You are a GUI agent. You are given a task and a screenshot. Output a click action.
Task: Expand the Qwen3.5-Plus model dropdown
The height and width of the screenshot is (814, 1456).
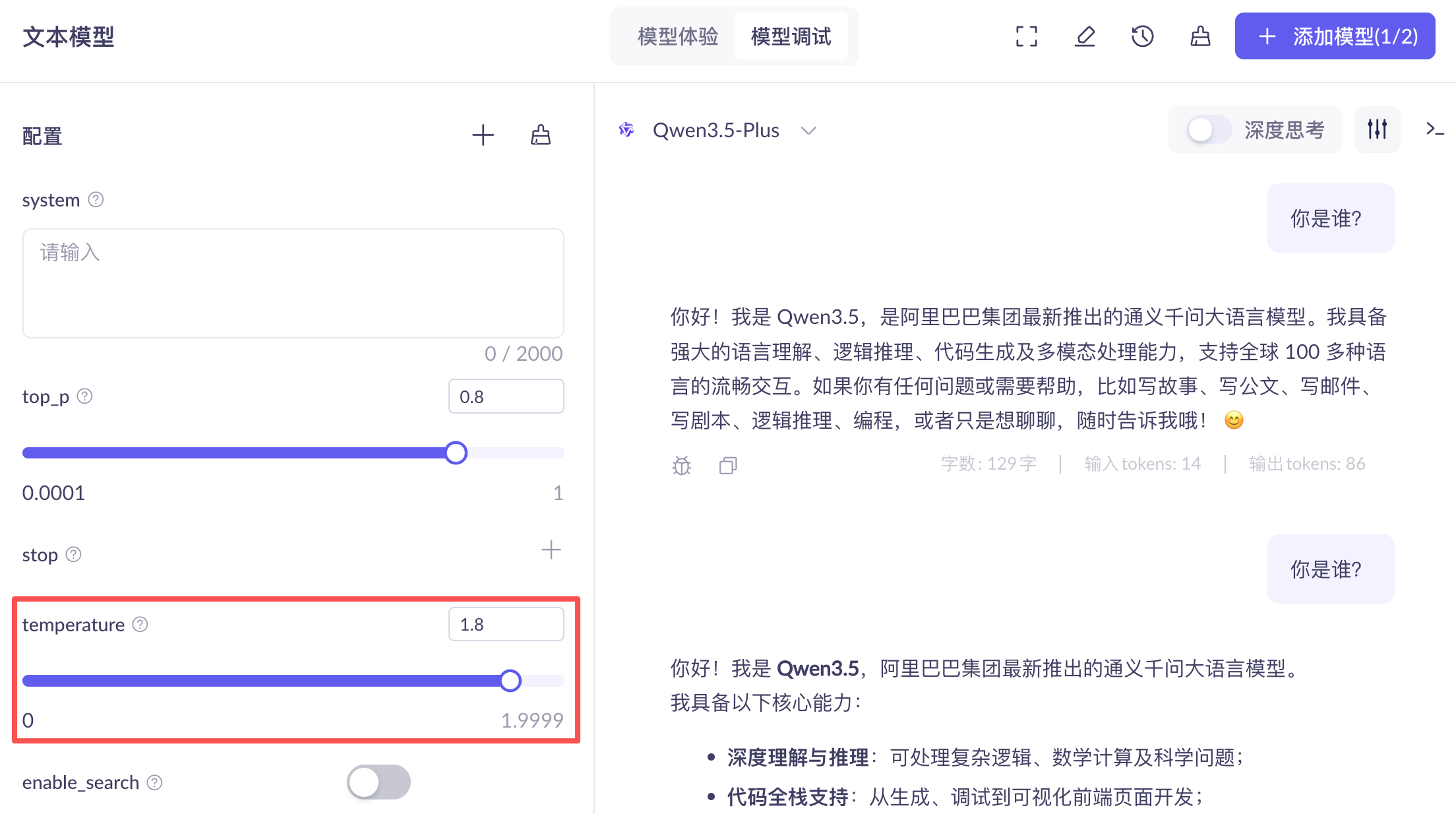pos(808,131)
